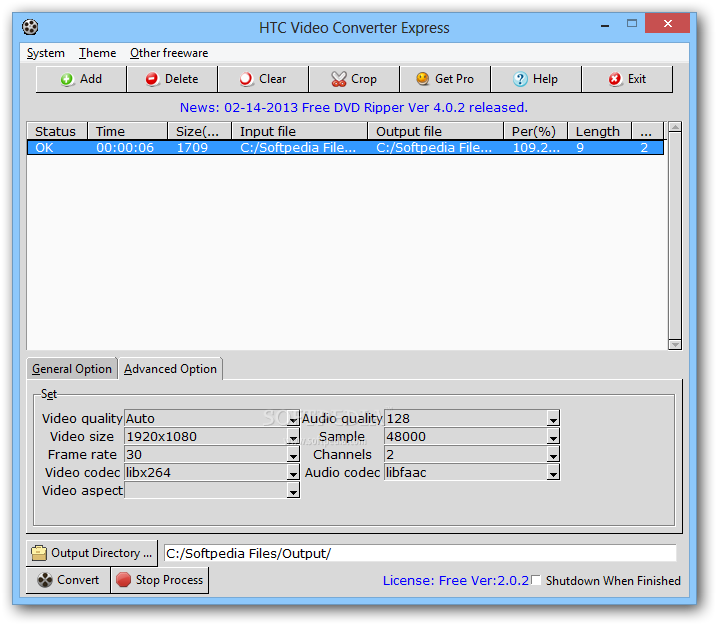Click the License: Free Ver:2.0.2 text

click(x=455, y=581)
